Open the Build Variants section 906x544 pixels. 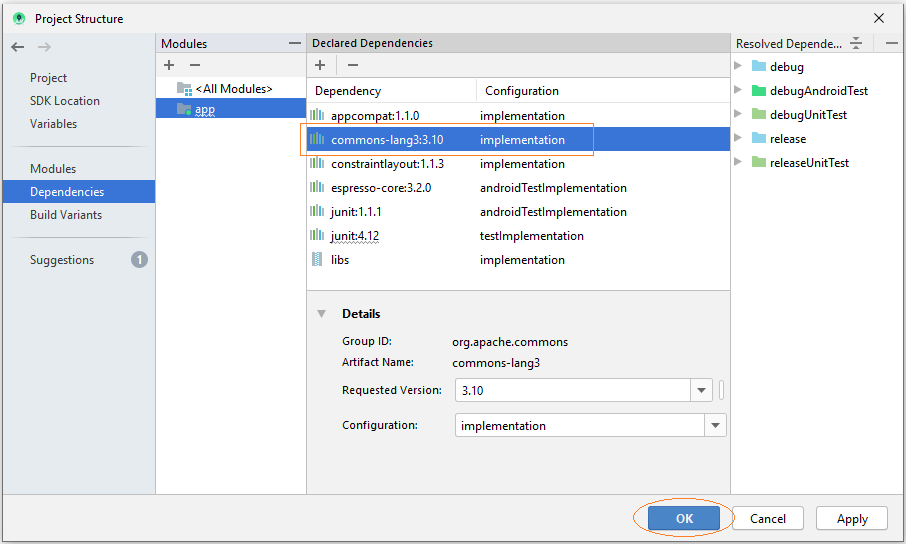click(66, 214)
